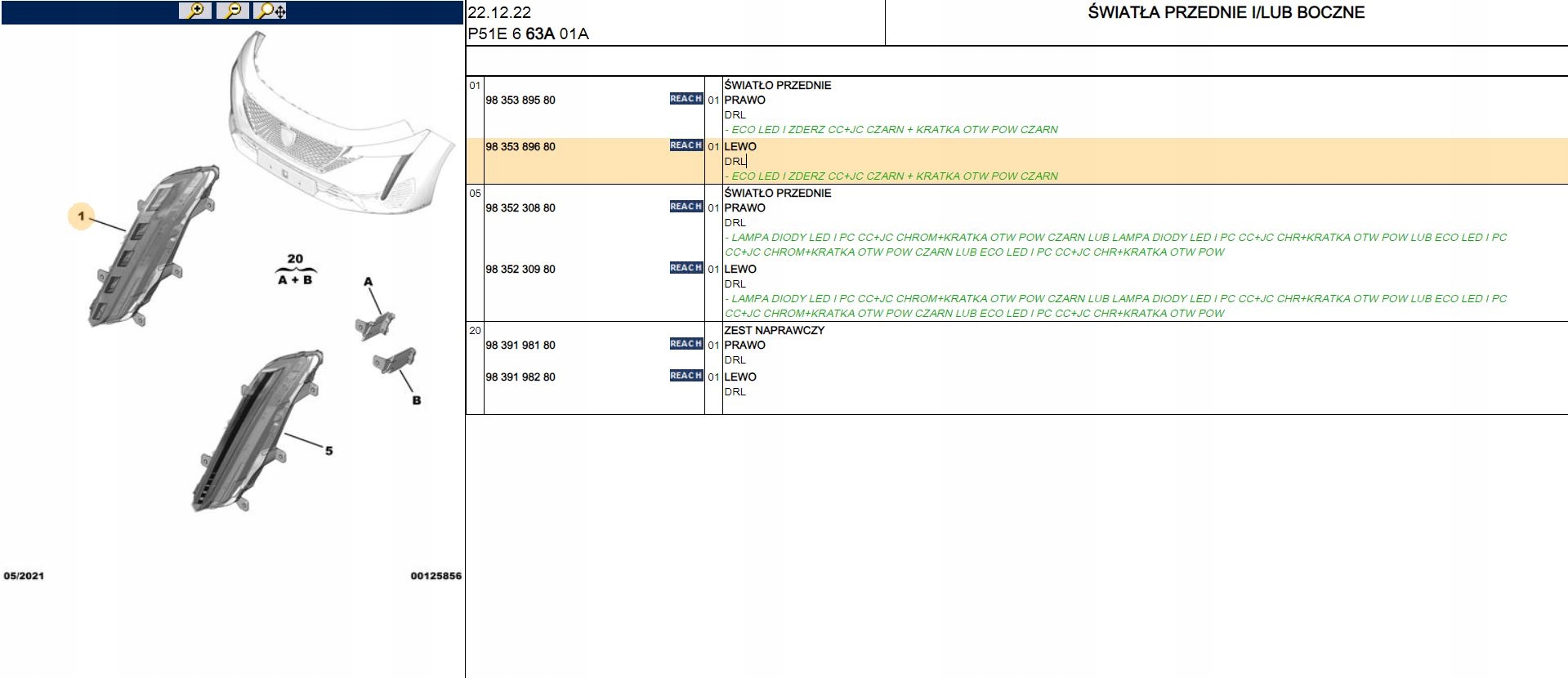Open REACH badge for part 98 353 895 80
Viewport: 1568px width, 678px height.
point(686,99)
